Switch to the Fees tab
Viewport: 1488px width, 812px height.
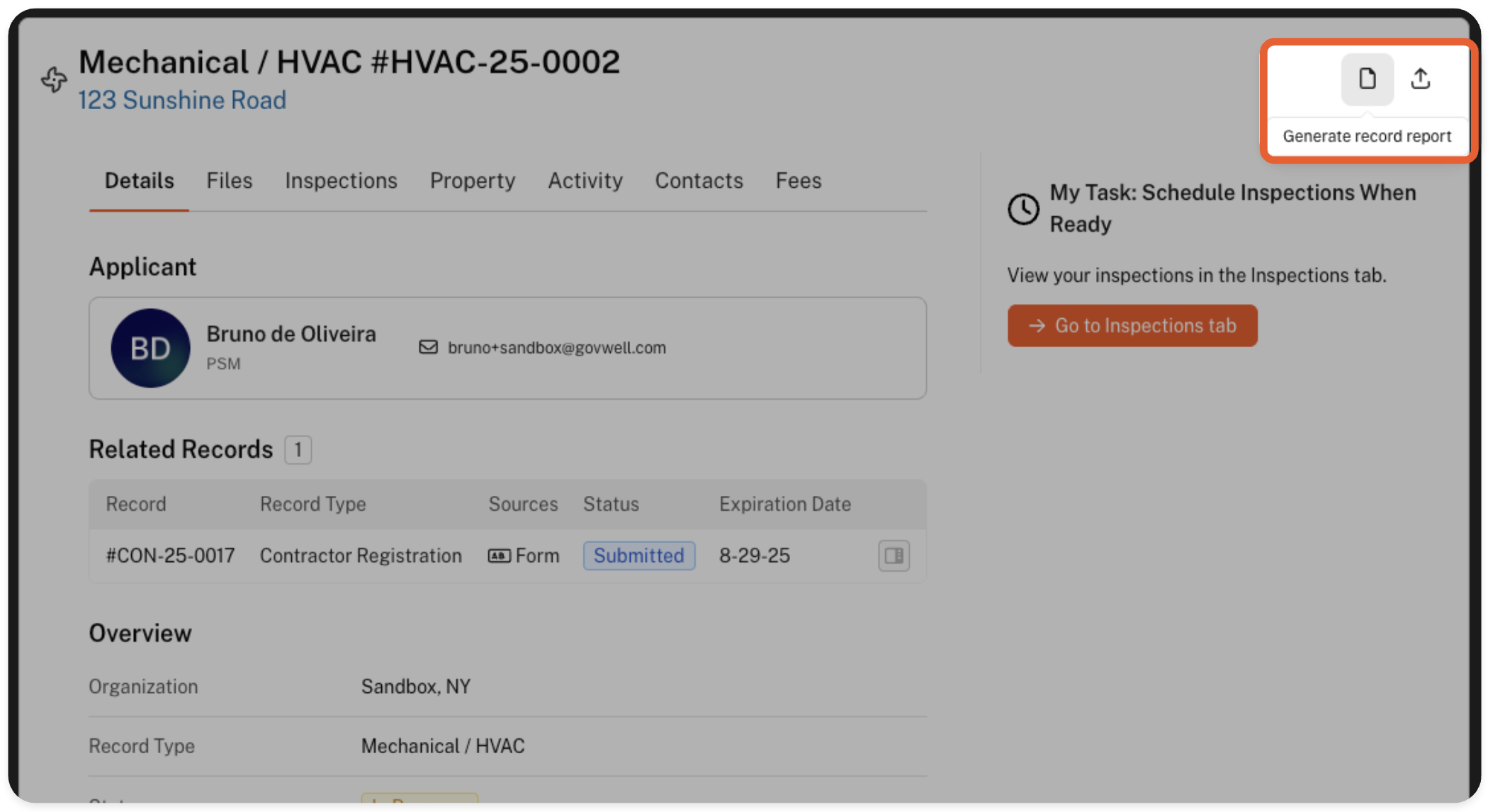point(798,181)
